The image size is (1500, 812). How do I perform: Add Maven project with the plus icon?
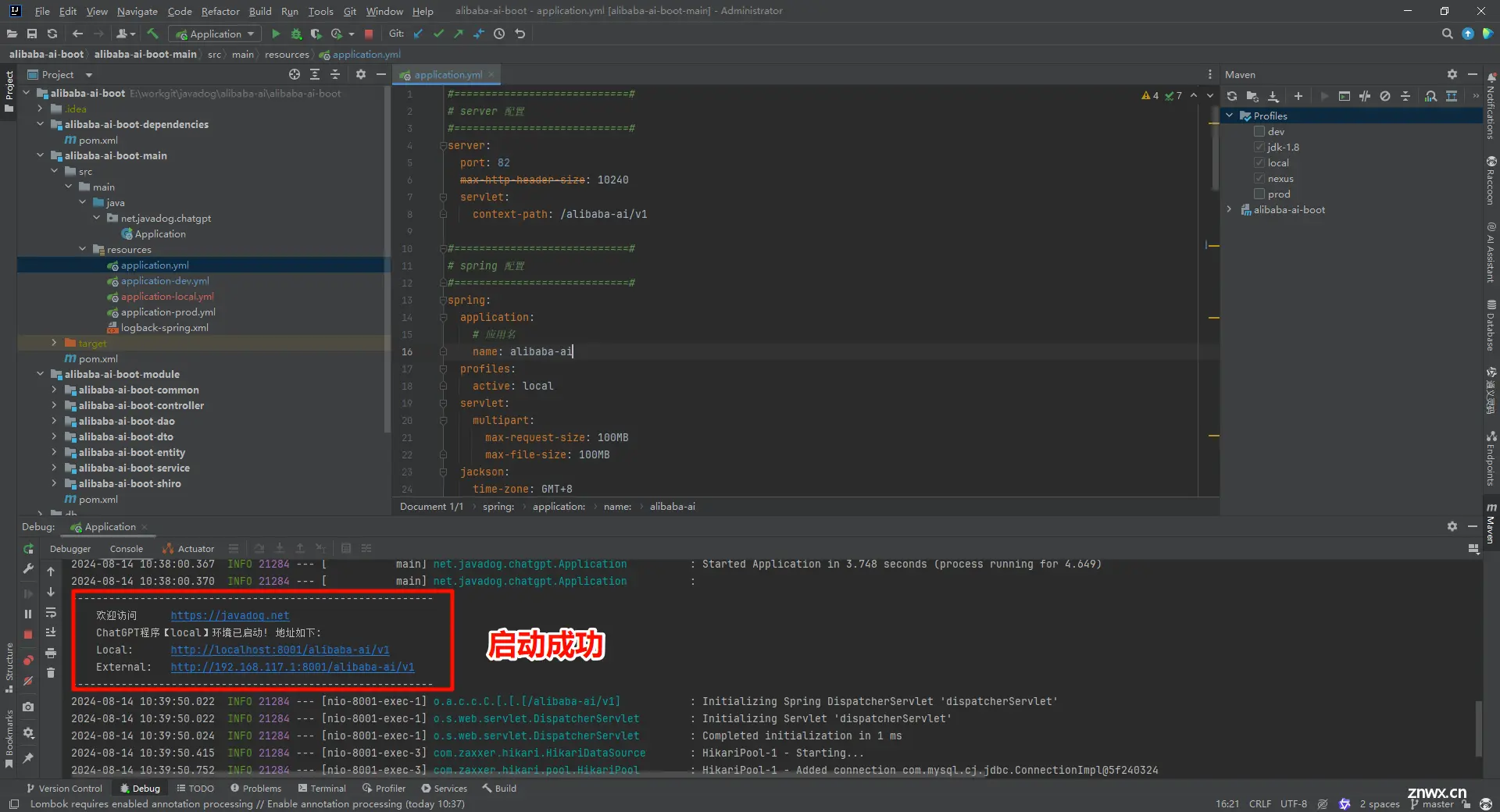point(1298,96)
